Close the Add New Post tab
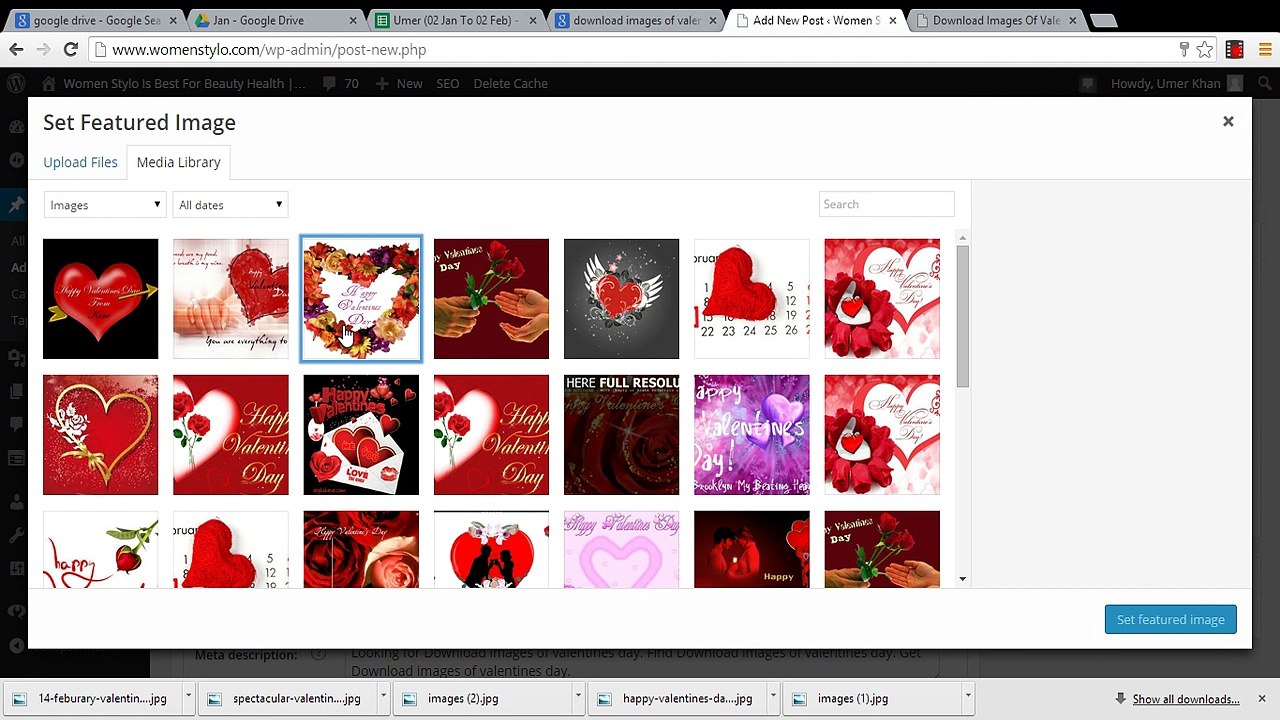This screenshot has width=1280, height=720. click(x=893, y=20)
